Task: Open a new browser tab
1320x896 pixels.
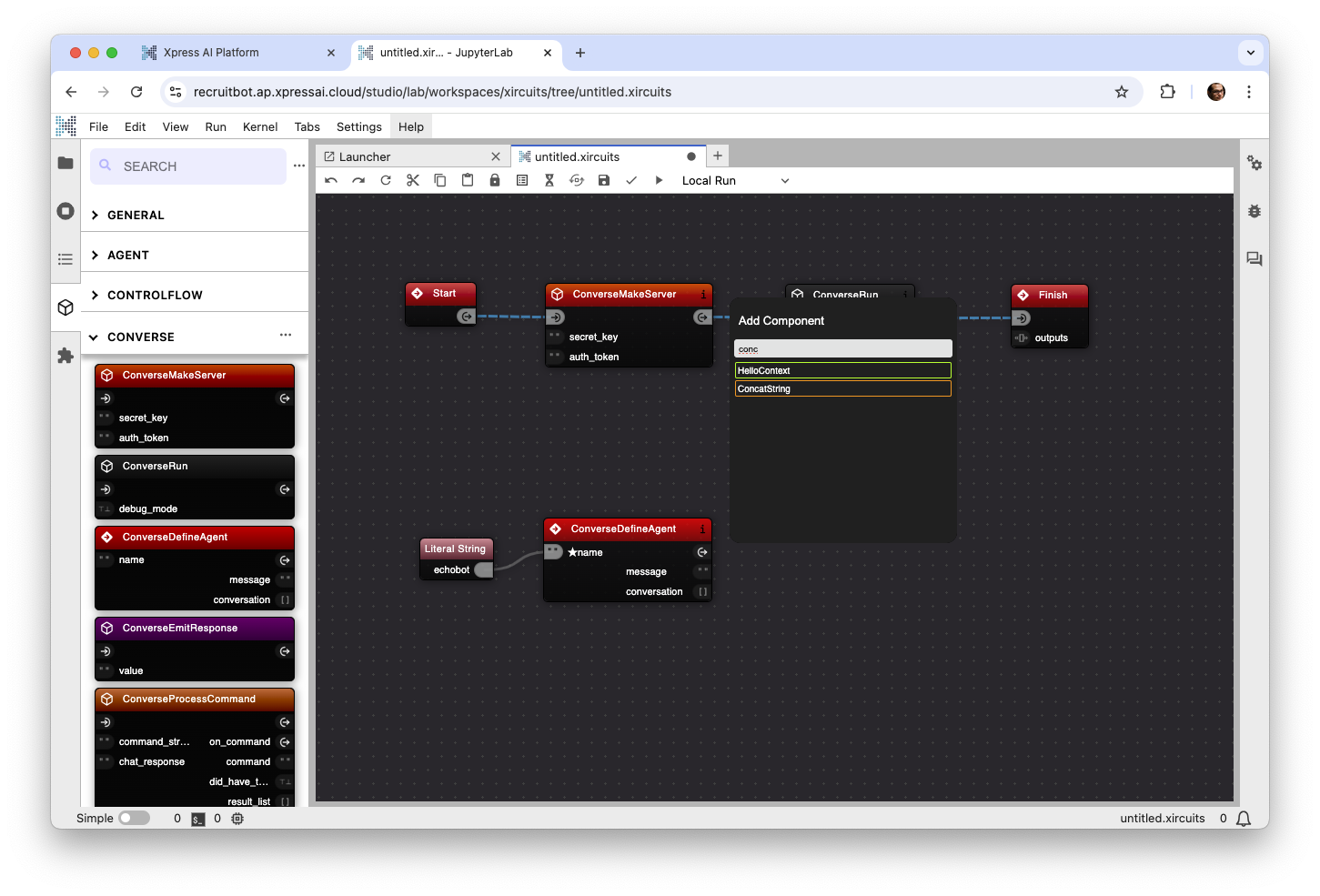Action: (580, 53)
